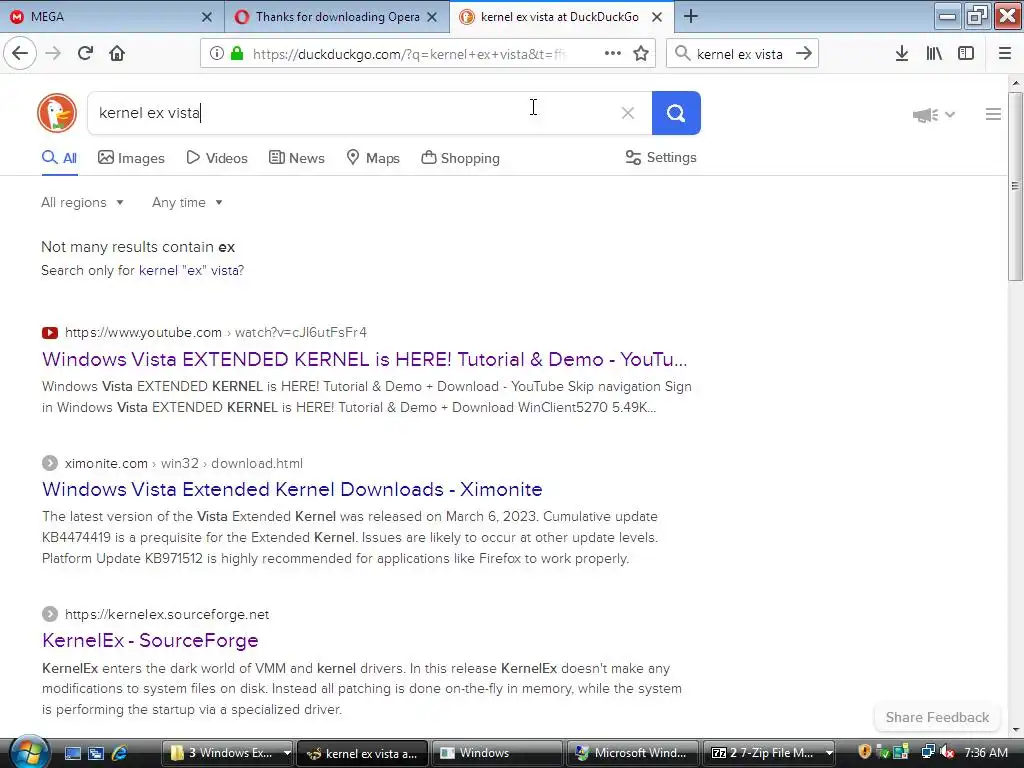Launch Internet Explorer from quick launch
The image size is (1024, 768).
[x=120, y=753]
